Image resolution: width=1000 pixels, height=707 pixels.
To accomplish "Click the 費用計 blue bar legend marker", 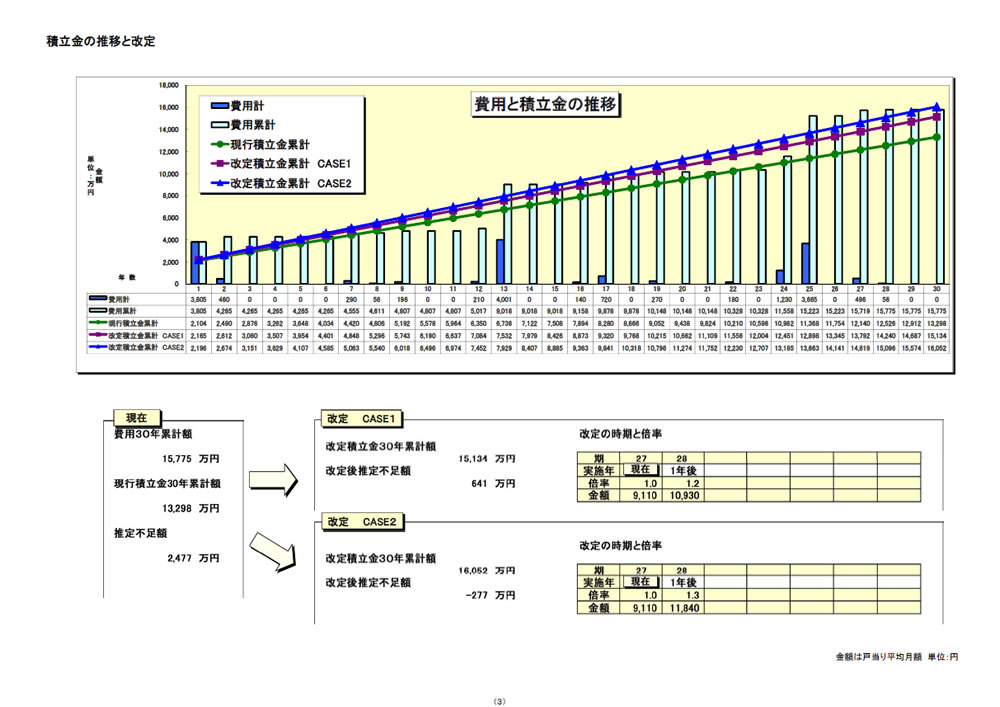I will click(x=219, y=105).
